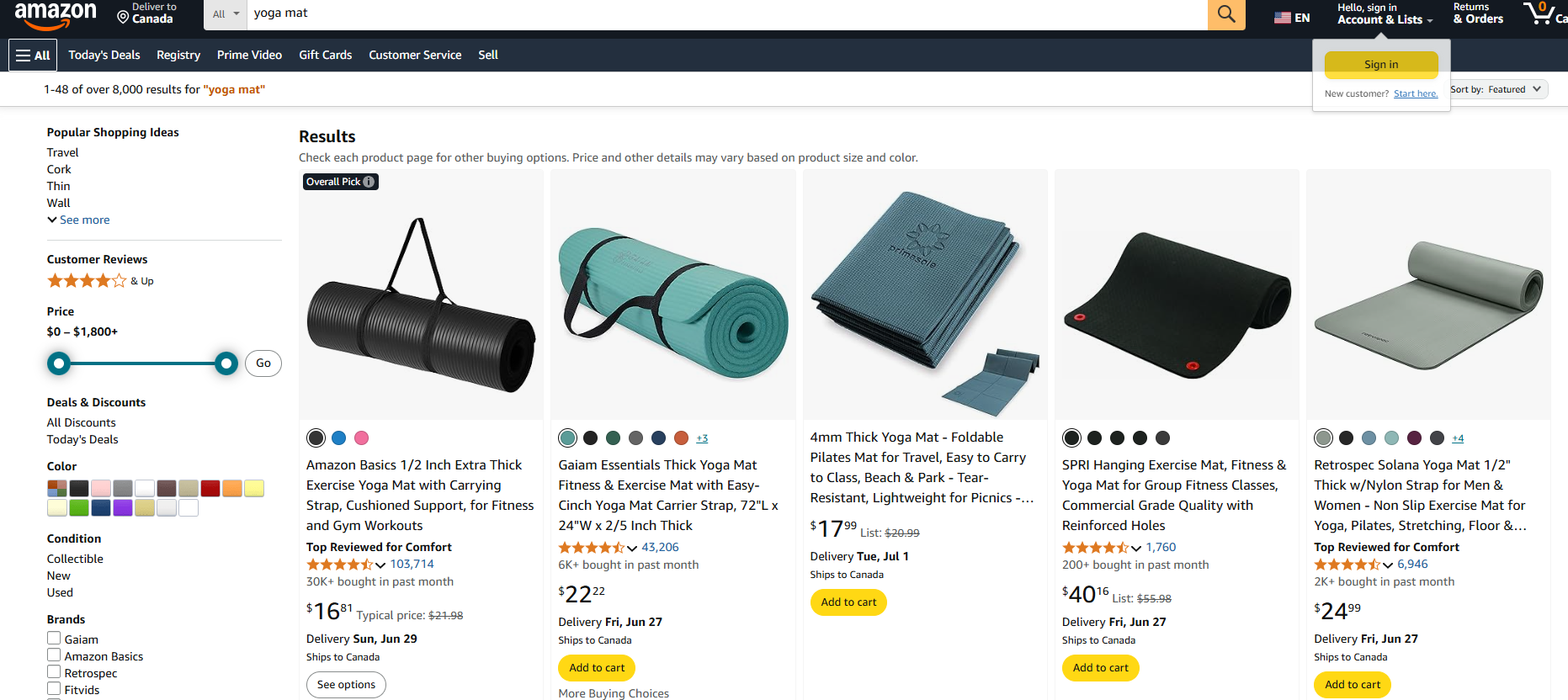Screen dimensions: 1568x700
Task: Click the search magnifier icon
Action: click(1225, 14)
